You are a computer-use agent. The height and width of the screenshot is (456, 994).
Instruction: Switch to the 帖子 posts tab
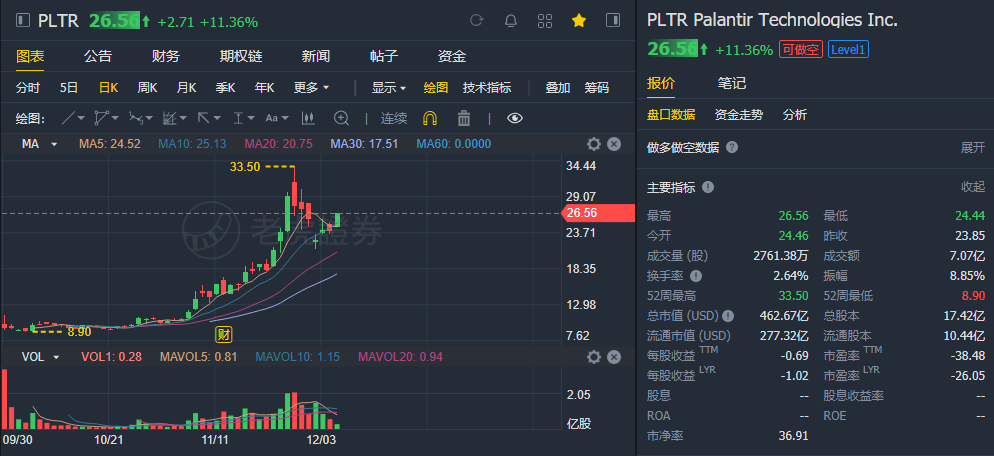[384, 56]
